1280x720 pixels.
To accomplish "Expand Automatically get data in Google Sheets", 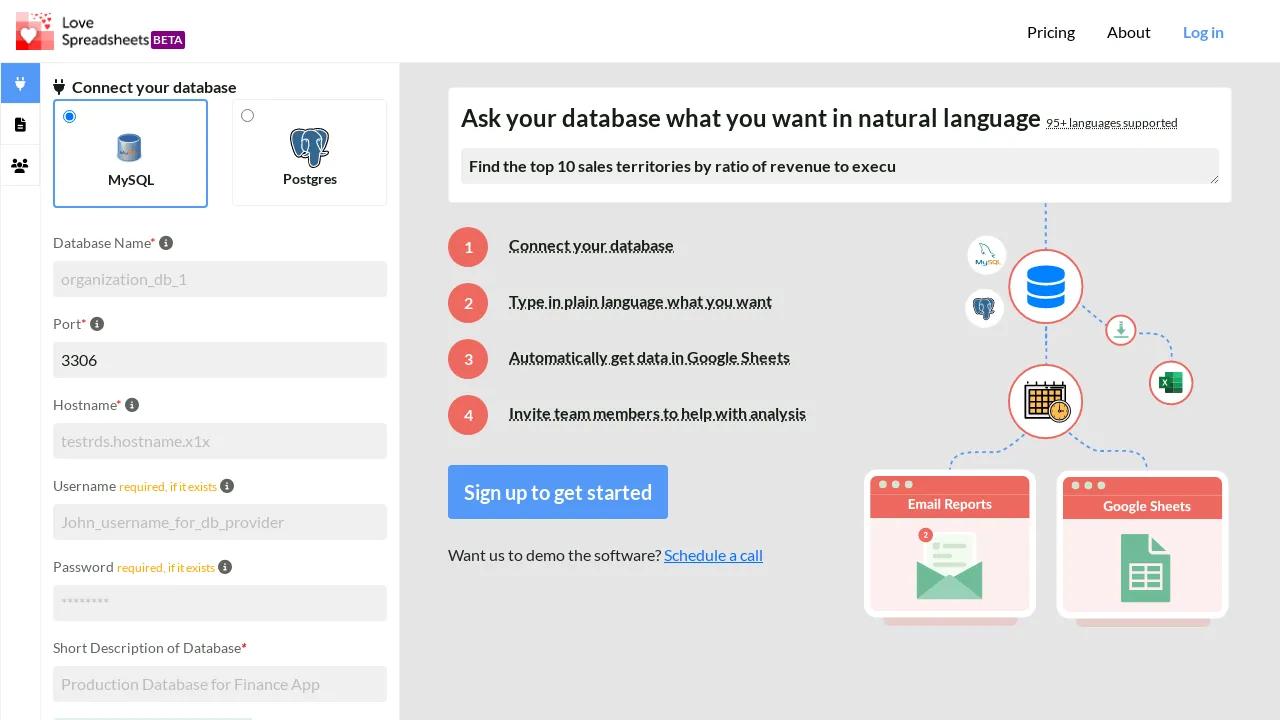I will 649,358.
